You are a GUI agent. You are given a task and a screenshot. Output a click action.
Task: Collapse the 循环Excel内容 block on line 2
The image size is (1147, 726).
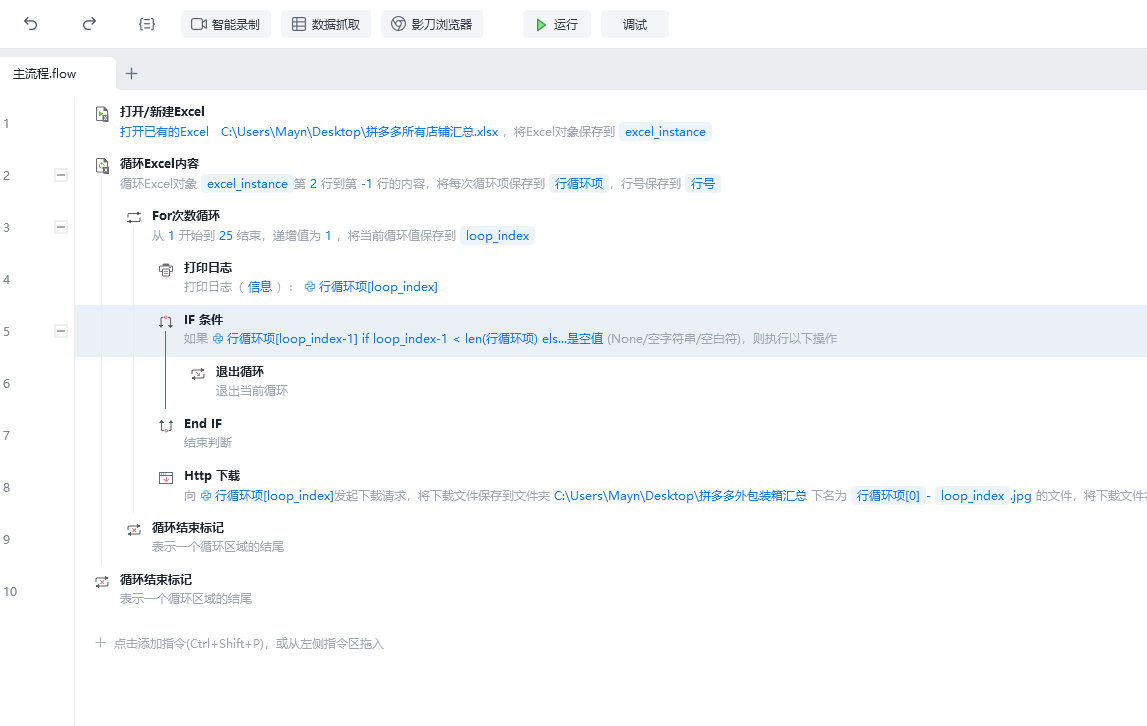[x=61, y=175]
